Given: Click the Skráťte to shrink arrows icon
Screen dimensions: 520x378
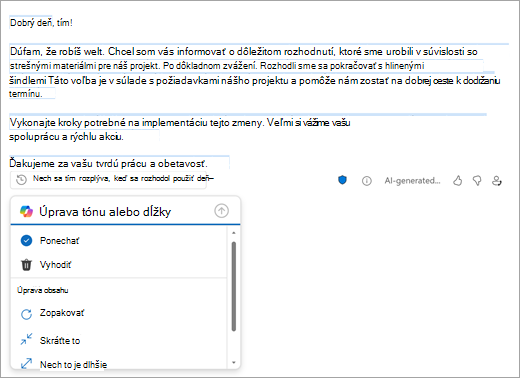Looking at the screenshot, I should coord(26,339).
